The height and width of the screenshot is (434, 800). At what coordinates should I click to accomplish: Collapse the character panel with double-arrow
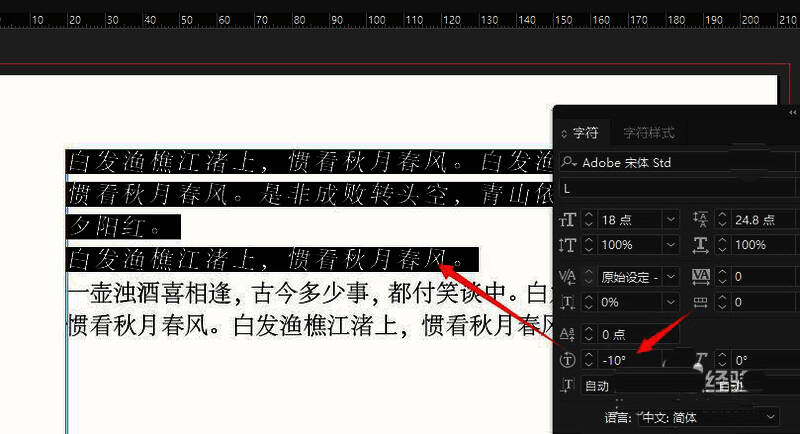click(792, 112)
